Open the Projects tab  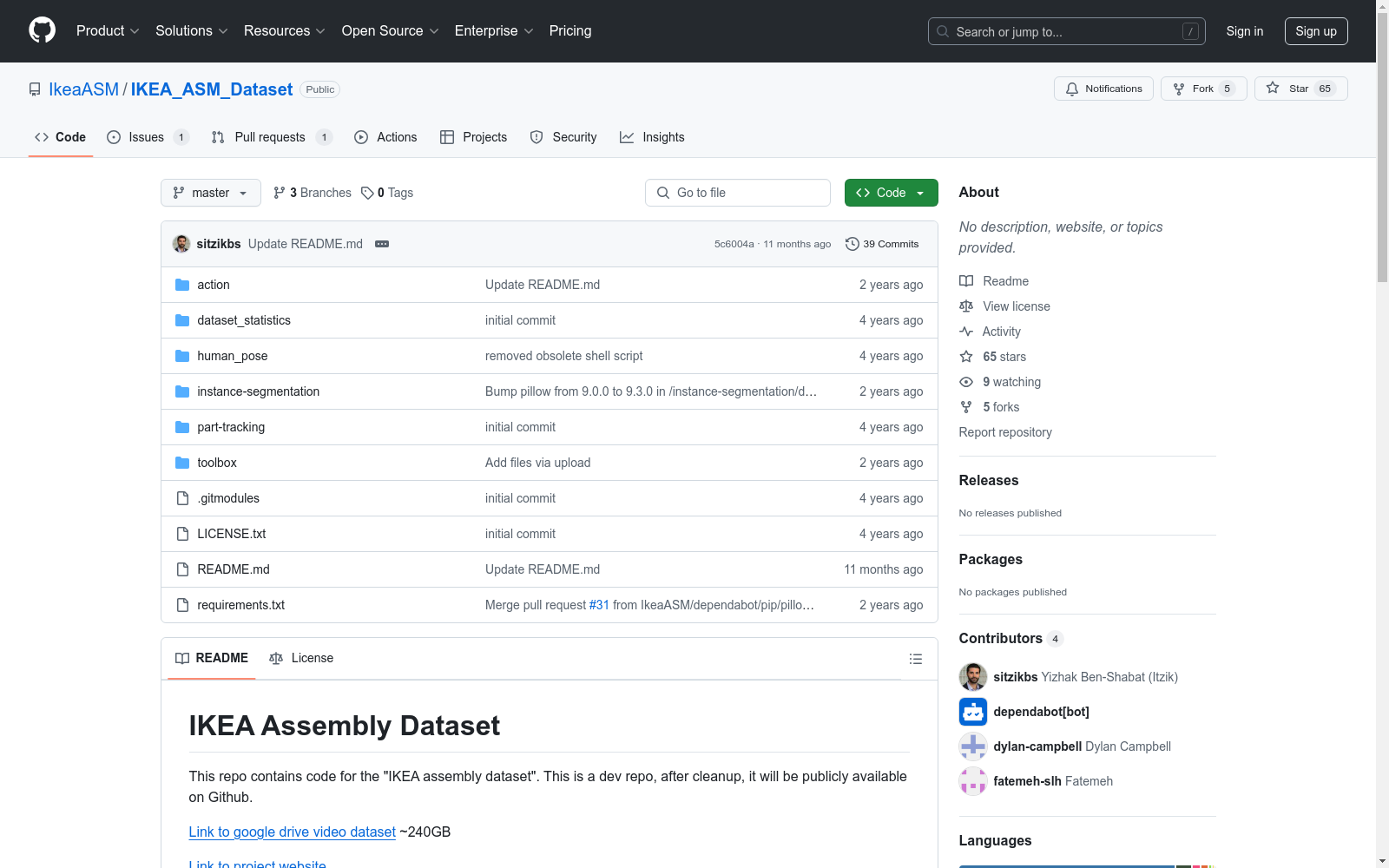473,137
